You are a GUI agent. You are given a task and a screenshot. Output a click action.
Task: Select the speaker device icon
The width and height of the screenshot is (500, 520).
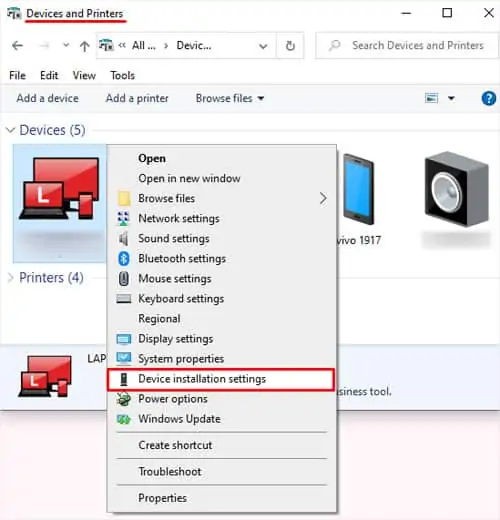point(456,189)
